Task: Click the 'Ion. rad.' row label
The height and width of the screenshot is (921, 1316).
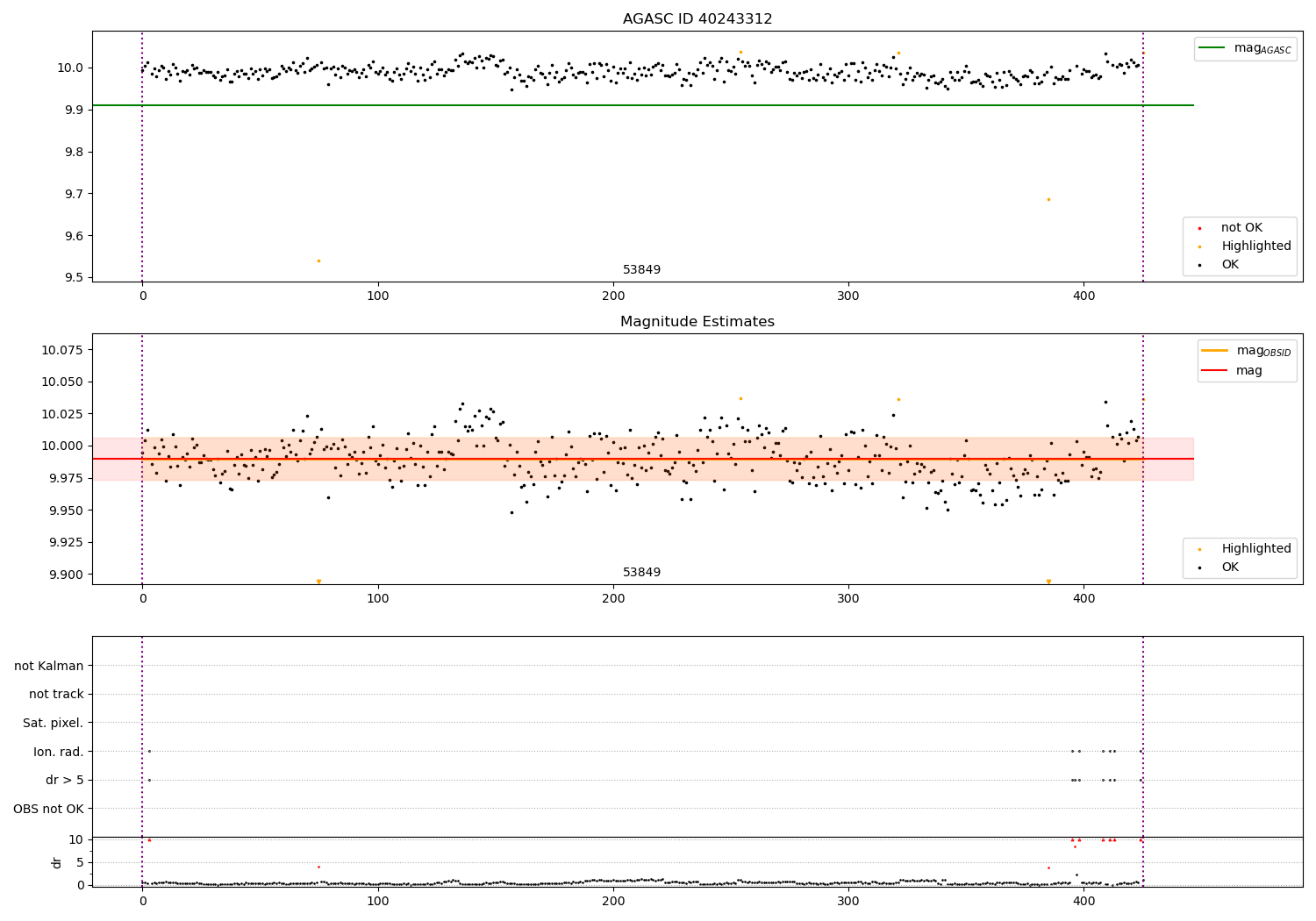Action: (59, 752)
